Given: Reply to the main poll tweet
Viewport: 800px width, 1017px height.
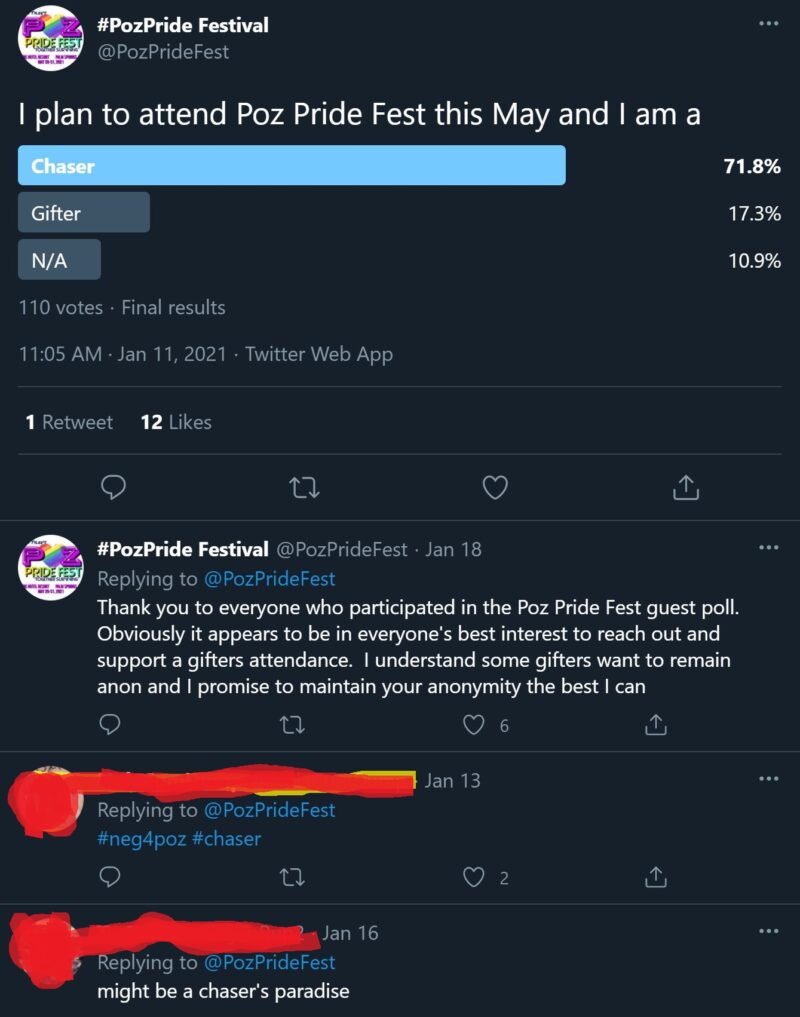Looking at the screenshot, I should [x=114, y=487].
